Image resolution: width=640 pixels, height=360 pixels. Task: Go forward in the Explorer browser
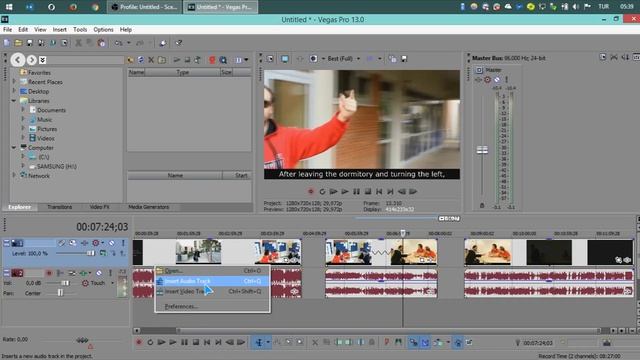(x=31, y=60)
